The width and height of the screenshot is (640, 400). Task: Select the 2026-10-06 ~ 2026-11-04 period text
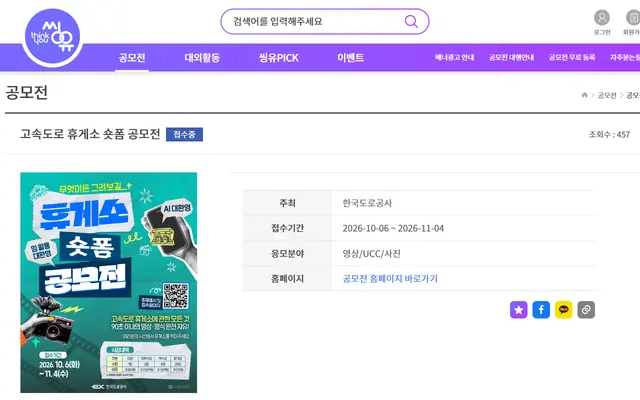[x=393, y=228]
